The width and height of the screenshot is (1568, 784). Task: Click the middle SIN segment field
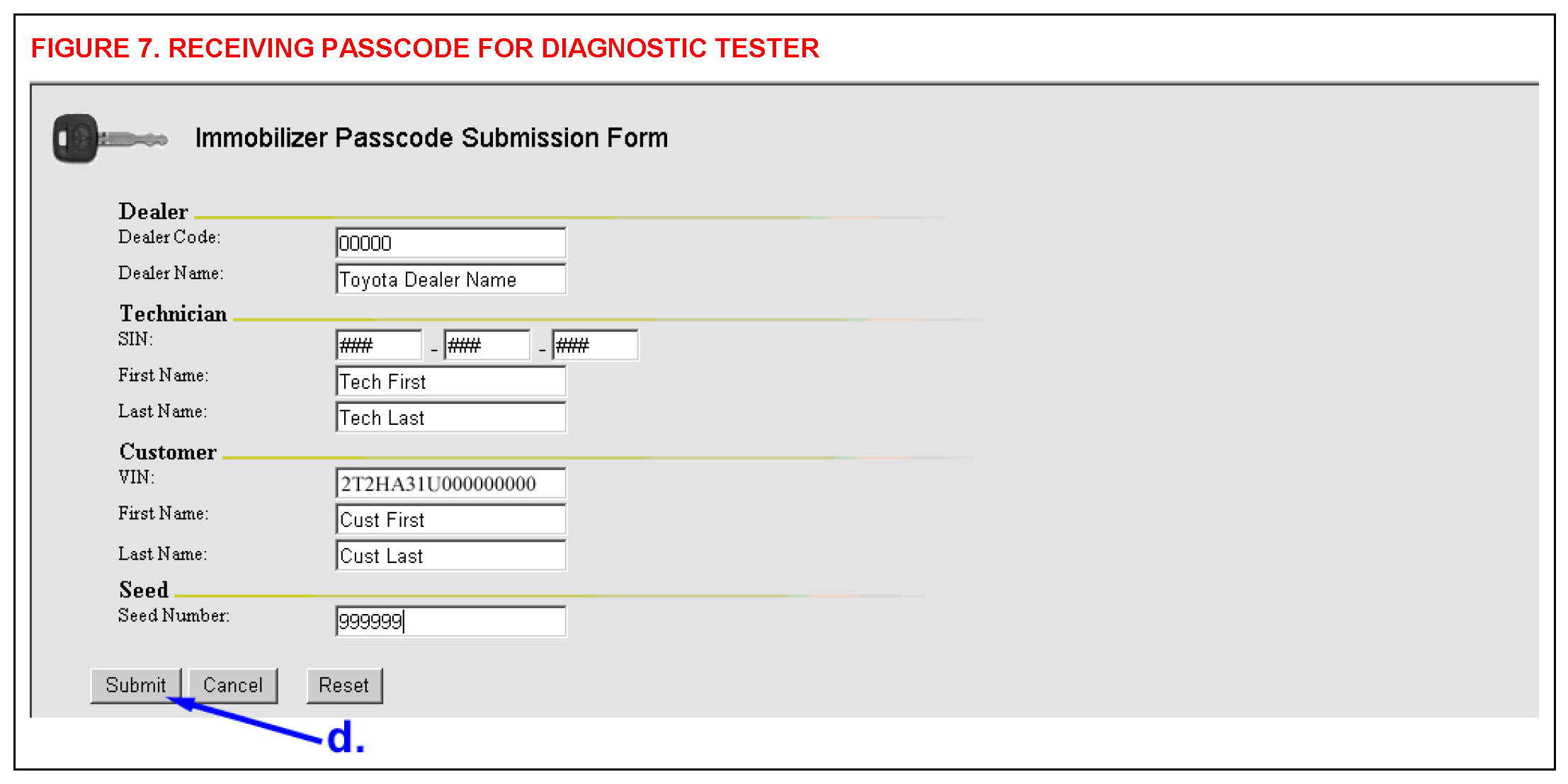pyautogui.click(x=487, y=346)
